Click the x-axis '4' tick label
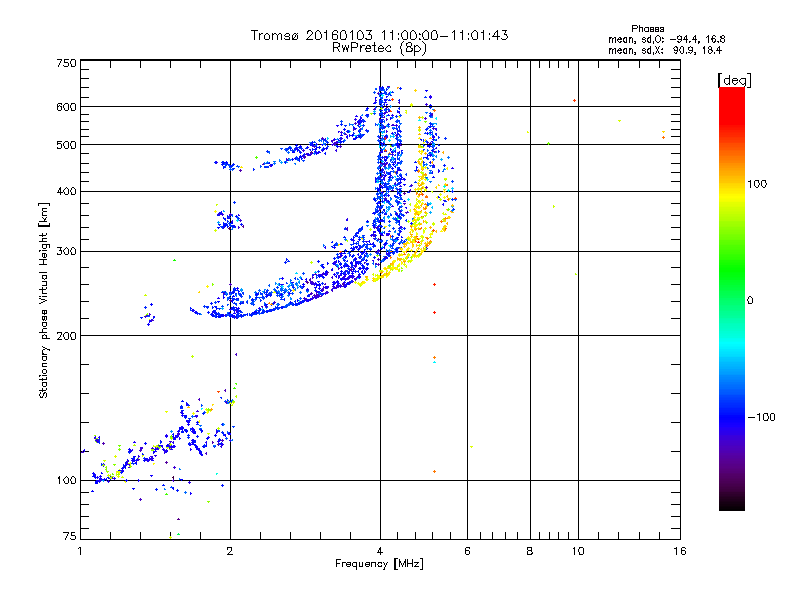Image resolution: width=800 pixels, height=600 pixels. (x=380, y=551)
